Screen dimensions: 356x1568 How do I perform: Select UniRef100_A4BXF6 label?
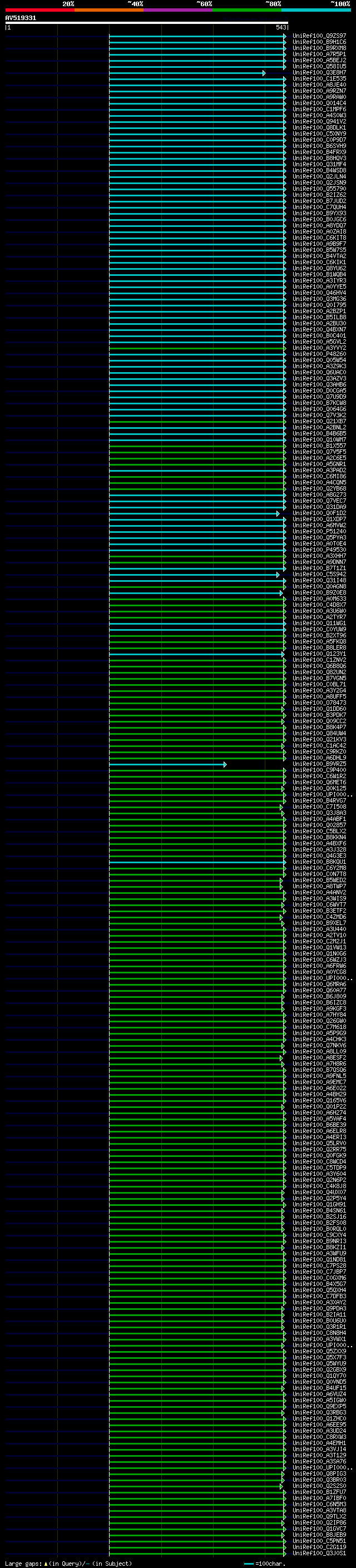point(319,844)
